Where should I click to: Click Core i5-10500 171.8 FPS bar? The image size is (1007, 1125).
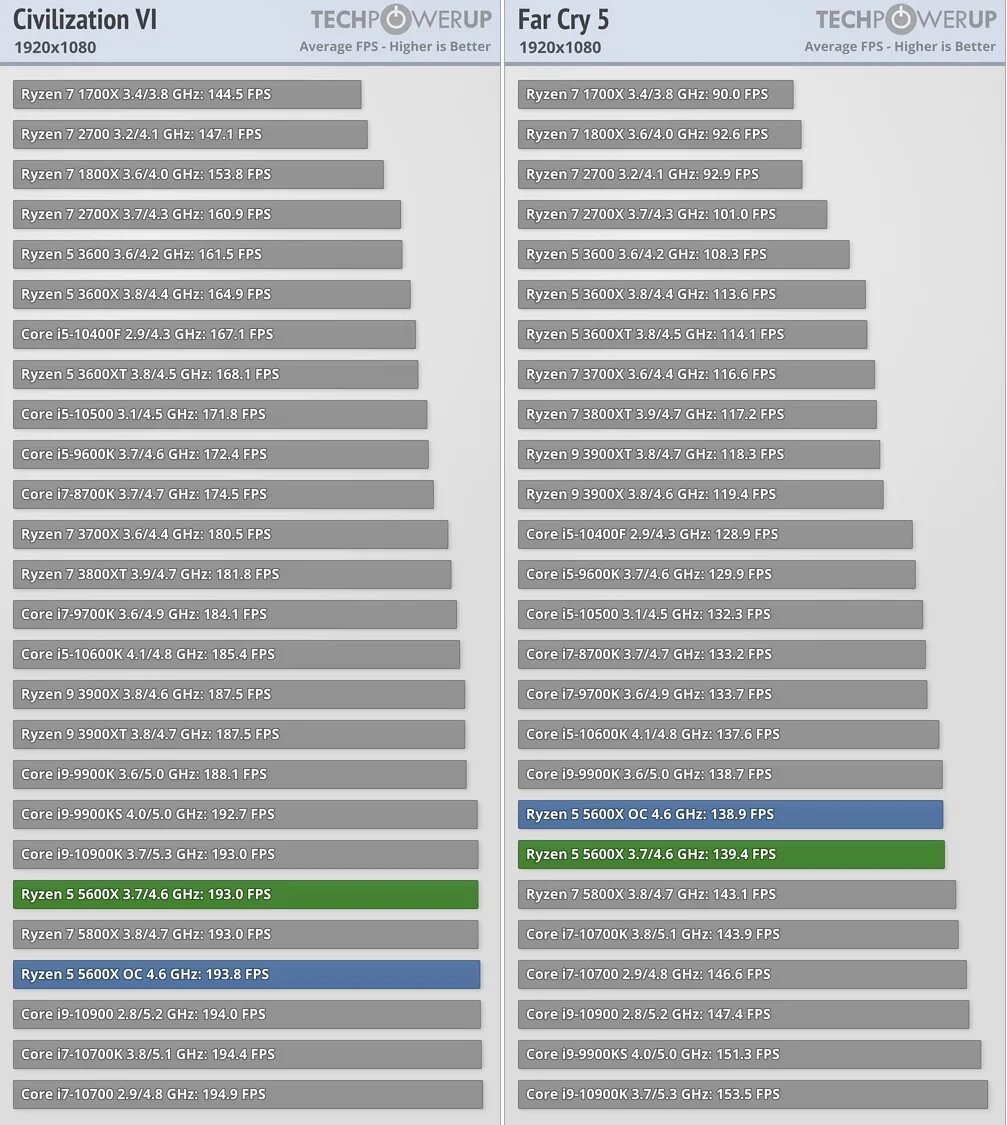pyautogui.click(x=219, y=414)
